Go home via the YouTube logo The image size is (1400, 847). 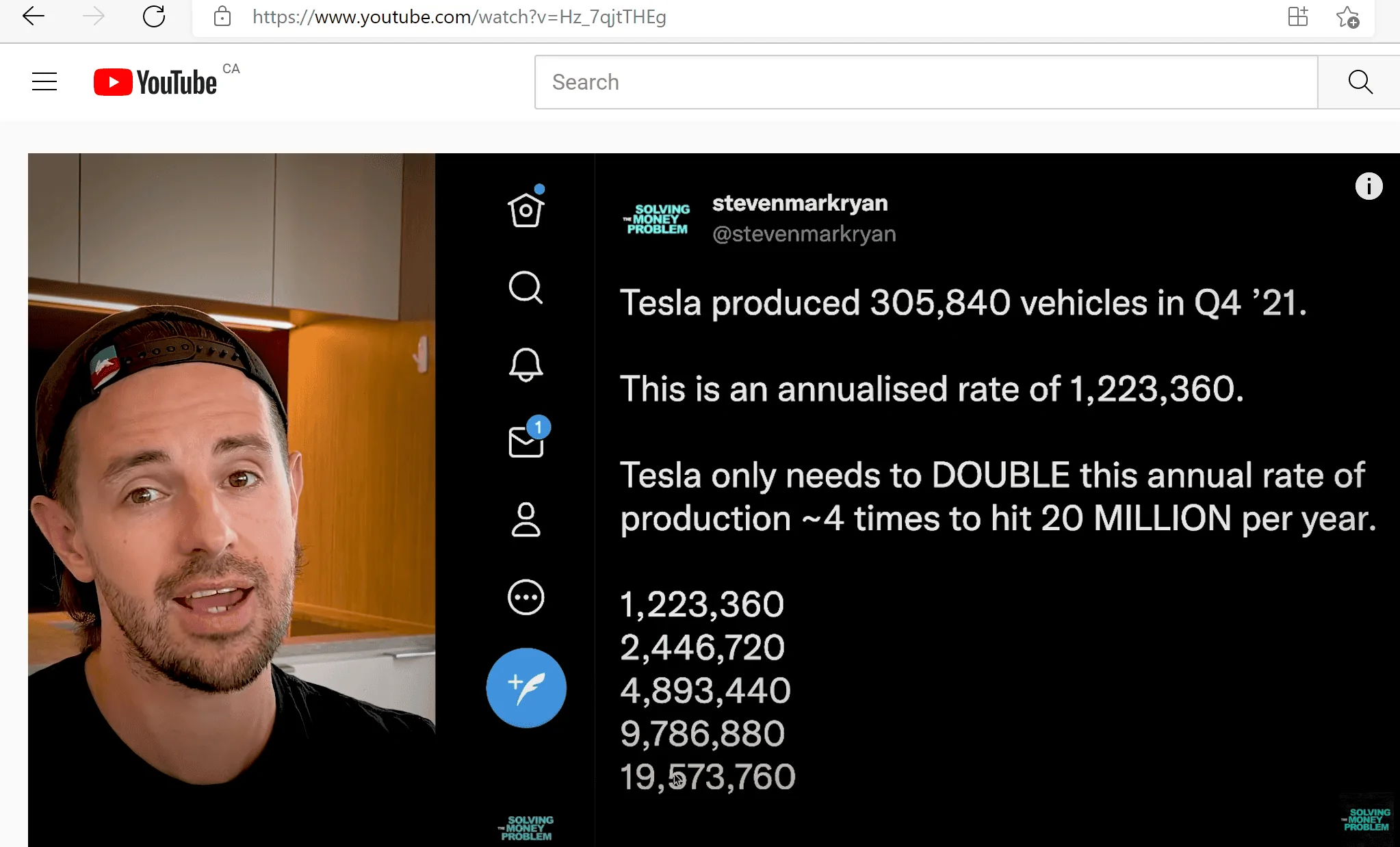point(155,81)
